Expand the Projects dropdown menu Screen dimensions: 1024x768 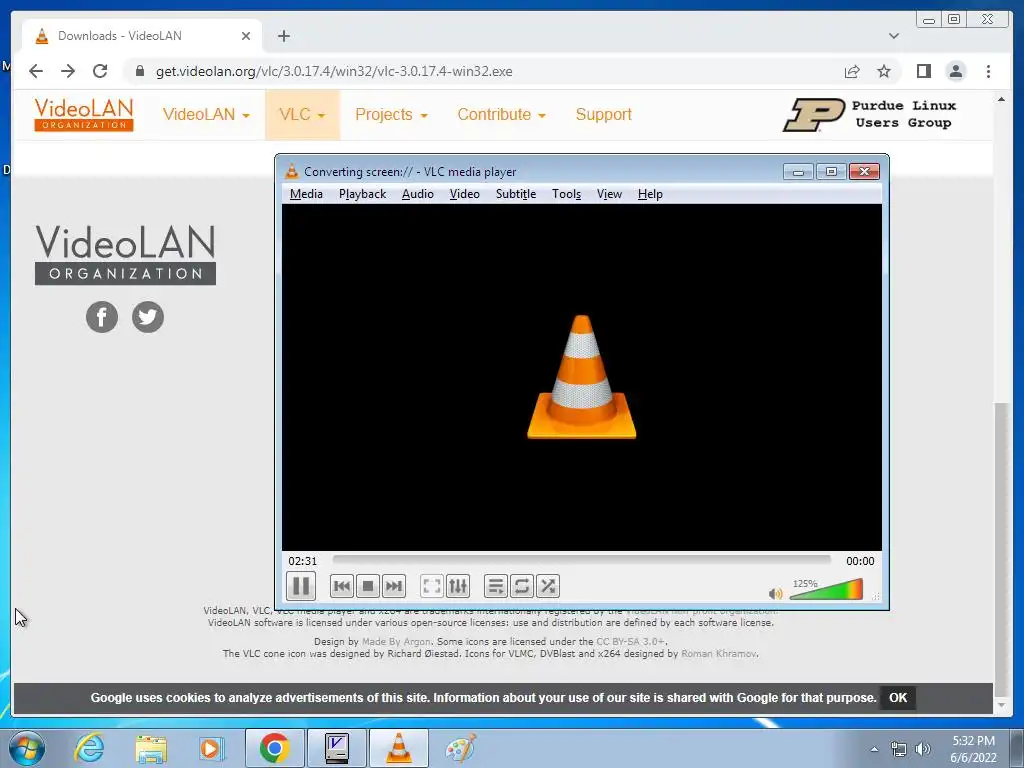(391, 114)
